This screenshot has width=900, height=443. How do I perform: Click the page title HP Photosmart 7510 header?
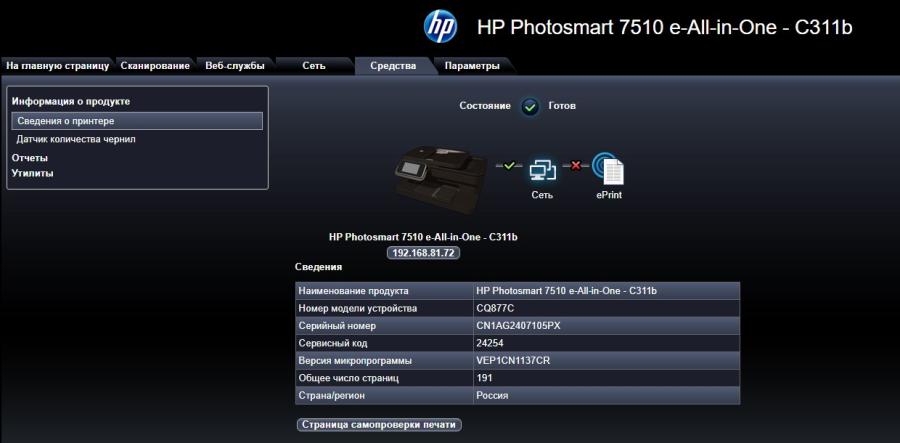pyautogui.click(x=665, y=27)
